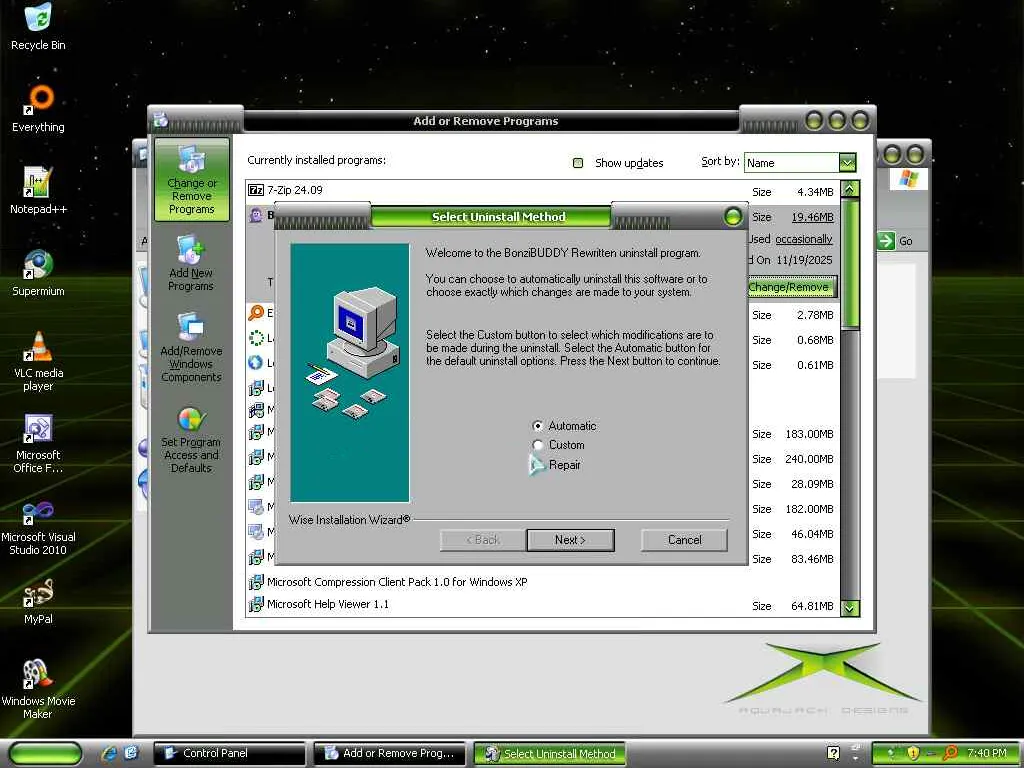
Task: Click the 183.00MB size value
Action: pos(809,434)
